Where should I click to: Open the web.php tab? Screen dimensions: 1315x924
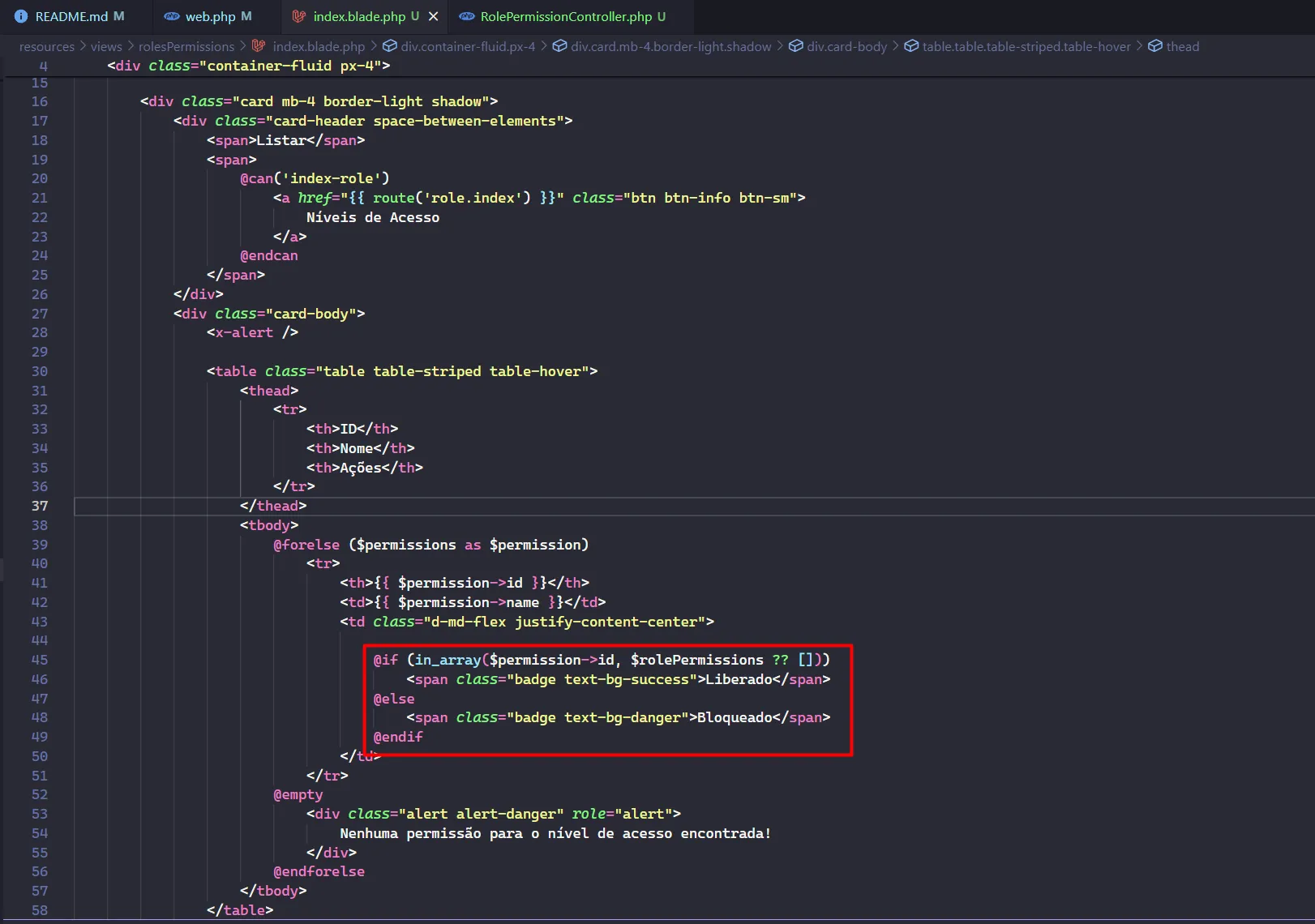pyautogui.click(x=210, y=16)
